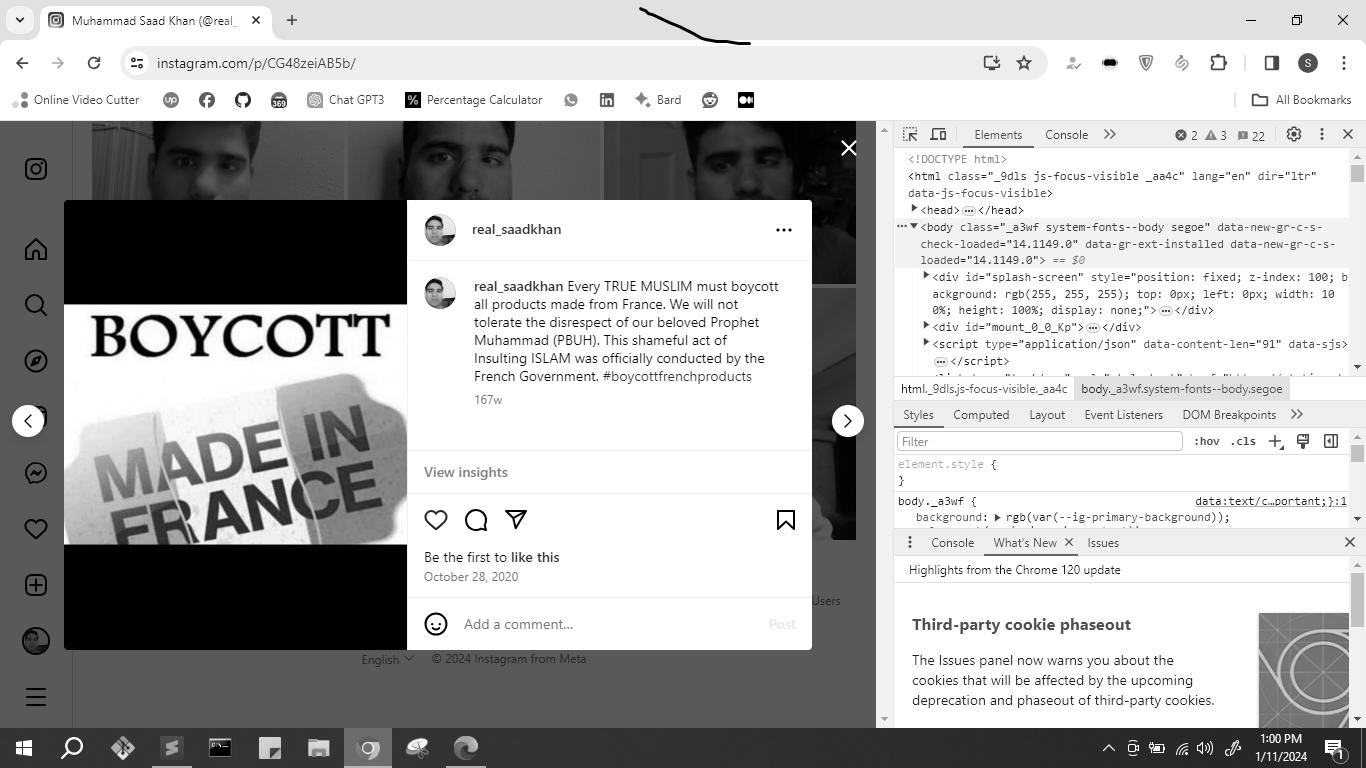
Task: Open the post's three-dot options menu
Action: coord(784,230)
